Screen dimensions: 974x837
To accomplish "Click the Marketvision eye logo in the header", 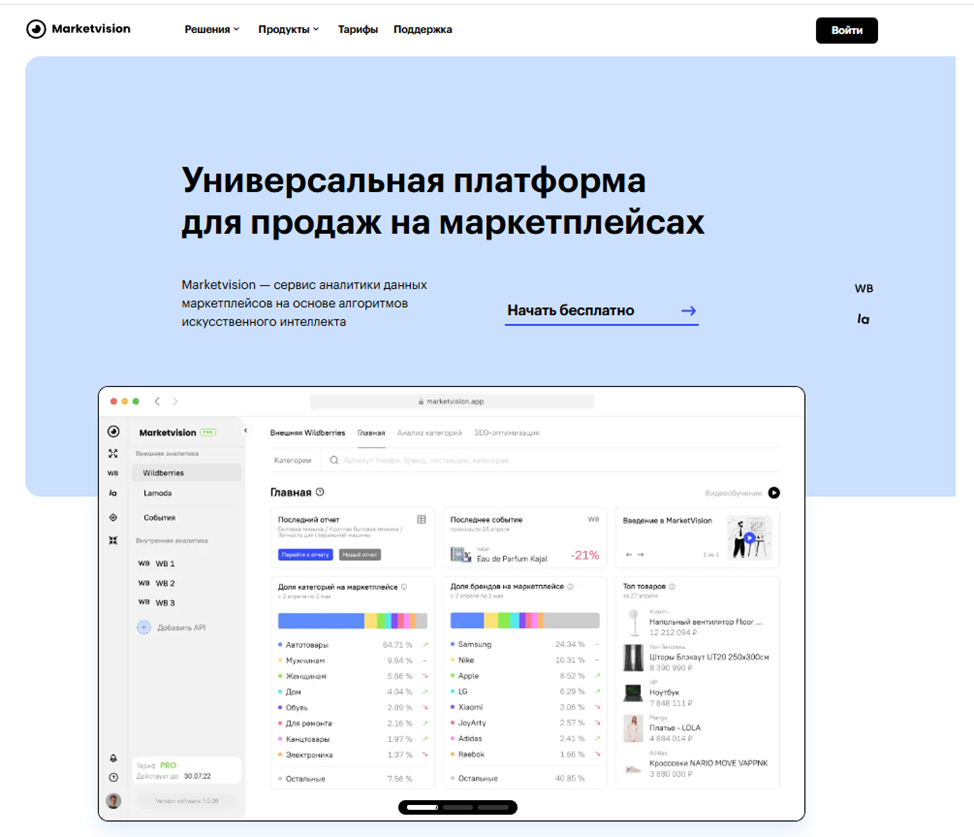I will click(37, 29).
